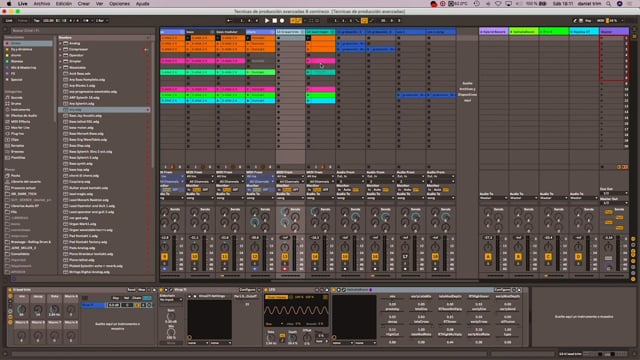The width and height of the screenshot is (640, 360).
Task: Click Configure on the HybridReverb device
Action: pyautogui.click(x=502, y=290)
